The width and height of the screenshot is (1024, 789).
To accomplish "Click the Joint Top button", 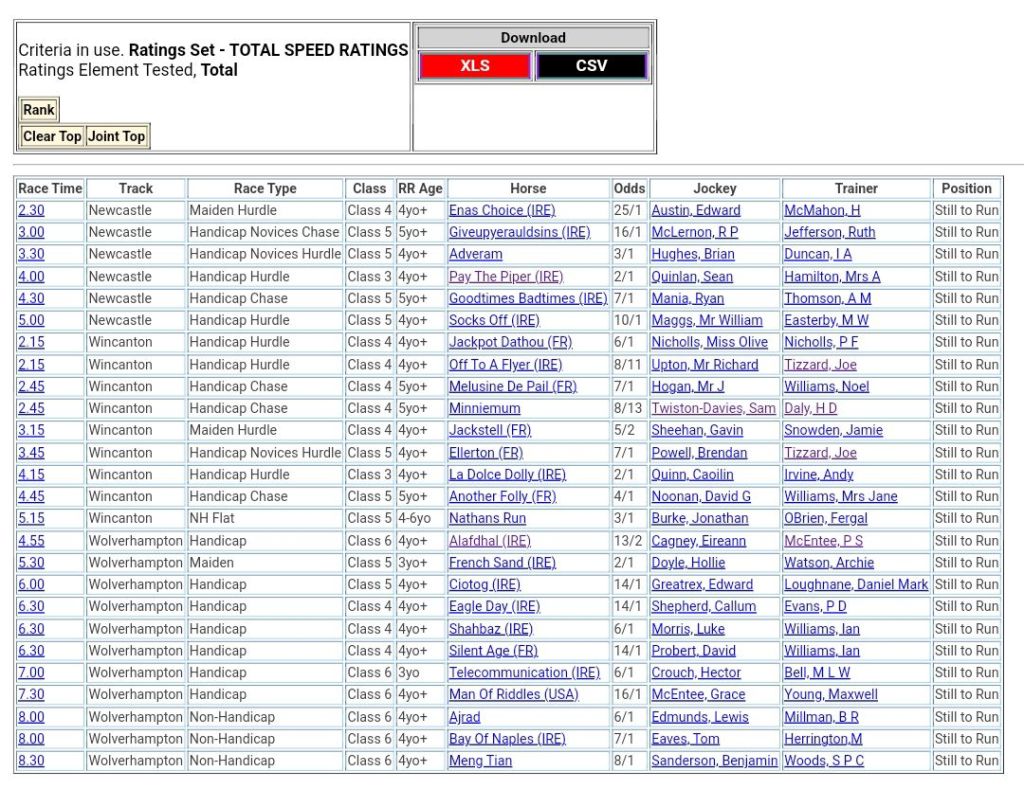I will tap(117, 136).
